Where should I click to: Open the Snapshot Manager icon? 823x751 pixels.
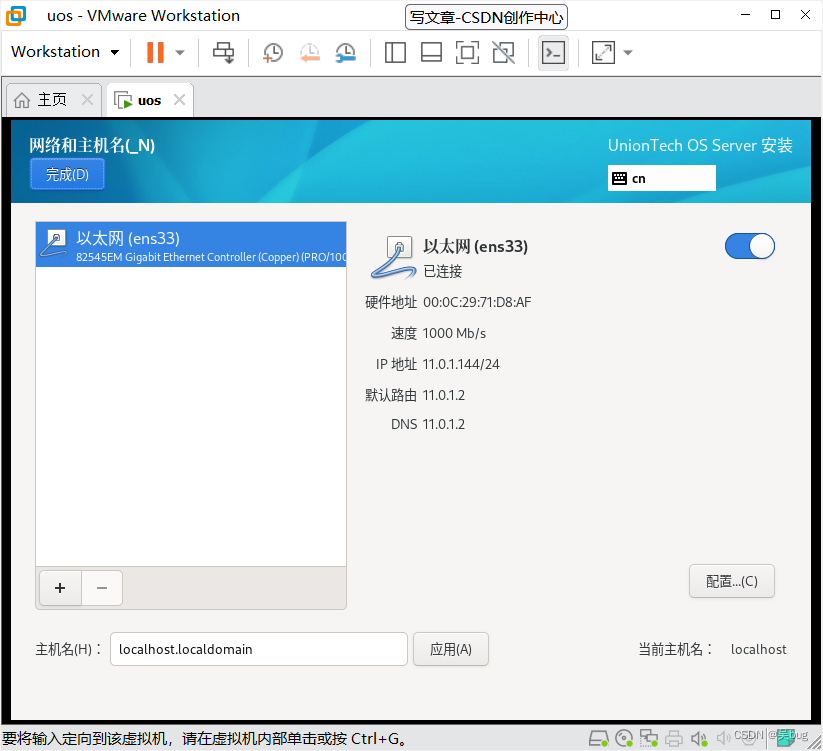coord(346,52)
